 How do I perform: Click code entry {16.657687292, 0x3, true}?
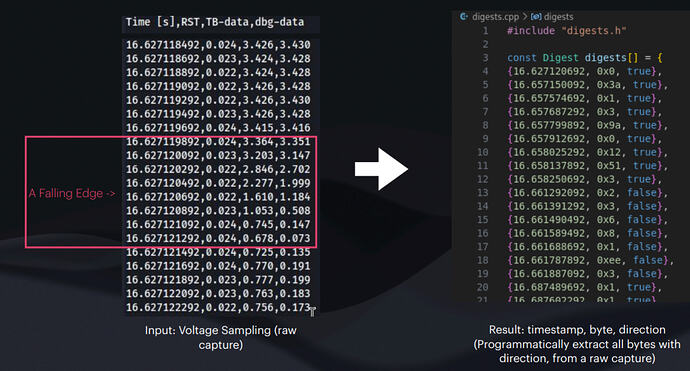coord(584,112)
